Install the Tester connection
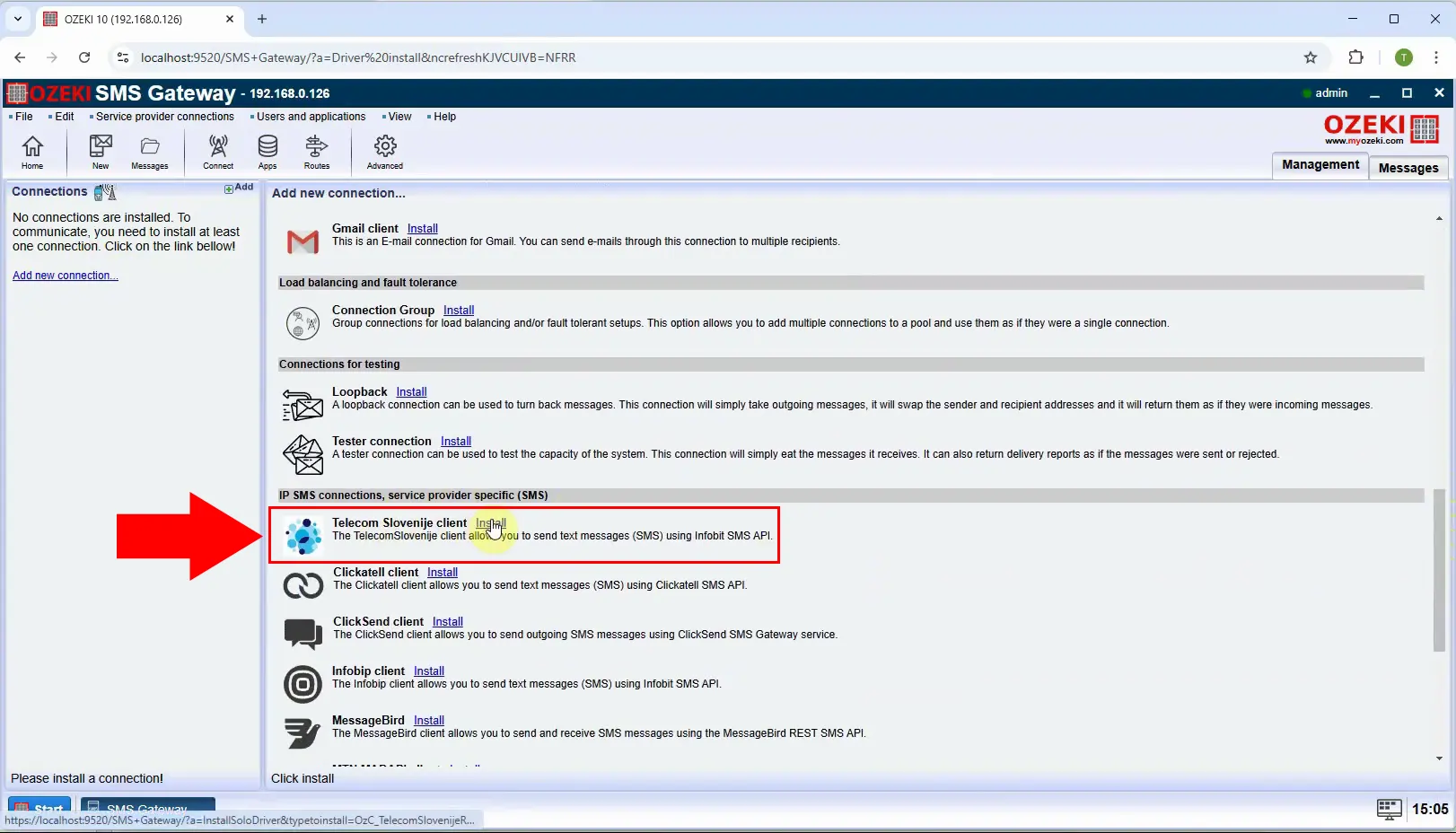Screen dimensions: 1456x833 (456, 442)
